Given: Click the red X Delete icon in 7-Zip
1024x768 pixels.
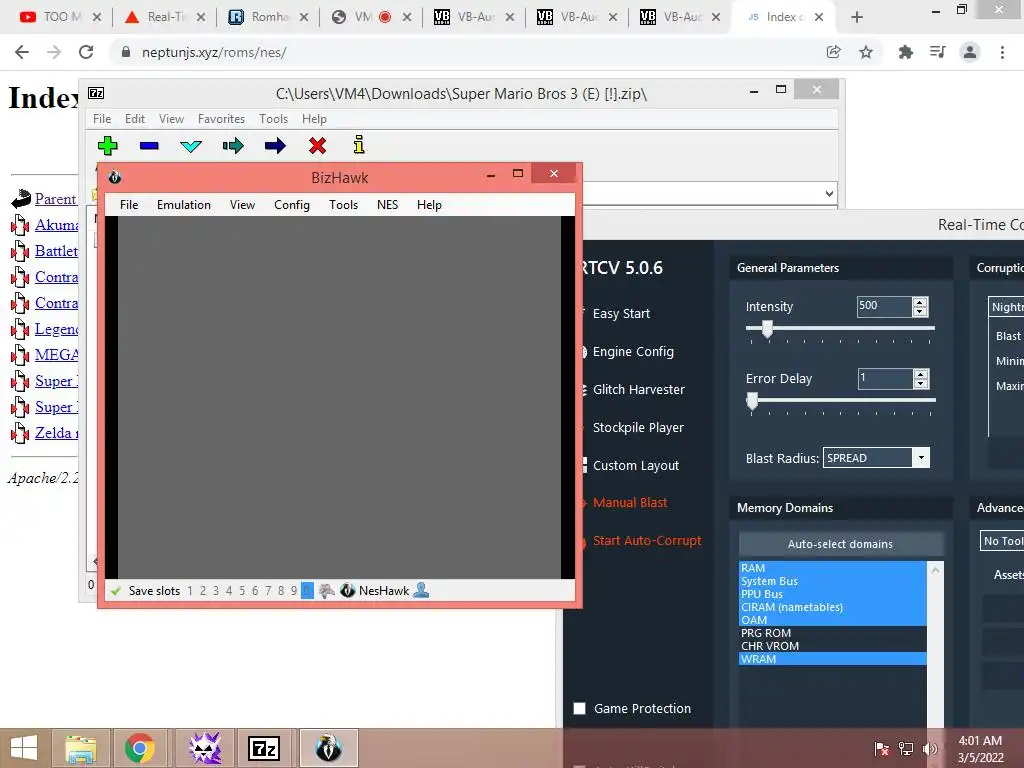Looking at the screenshot, I should coord(317,145).
